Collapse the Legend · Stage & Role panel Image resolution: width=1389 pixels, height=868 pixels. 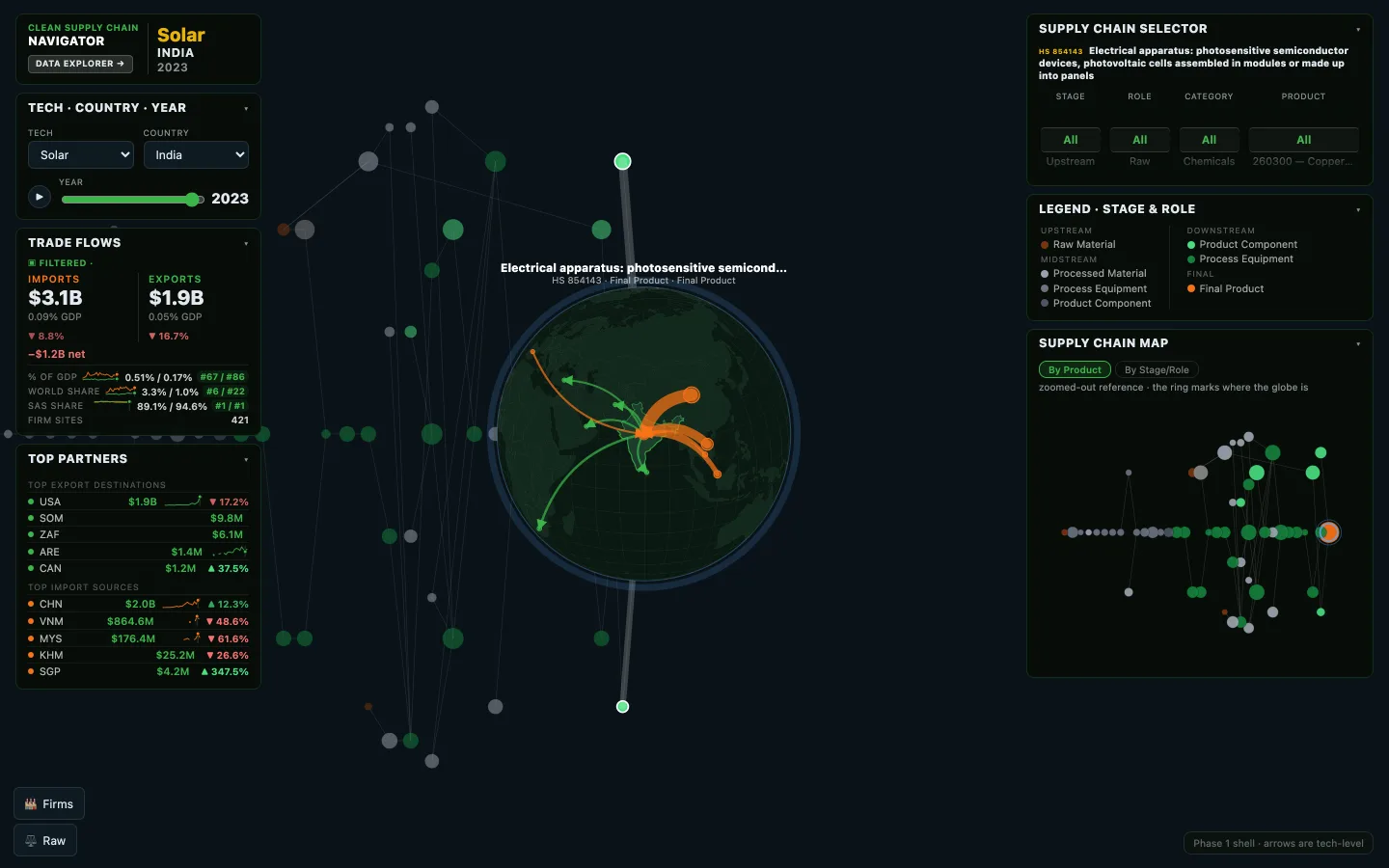pos(1358,209)
